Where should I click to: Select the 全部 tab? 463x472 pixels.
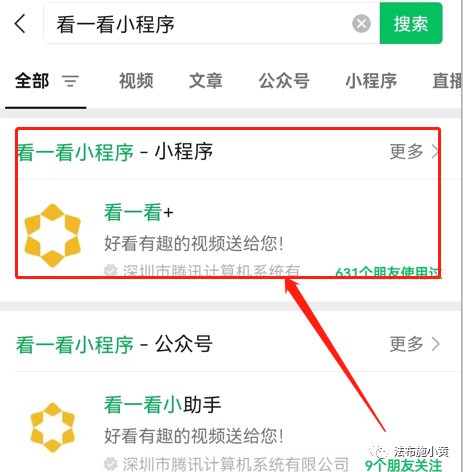pyautogui.click(x=32, y=81)
